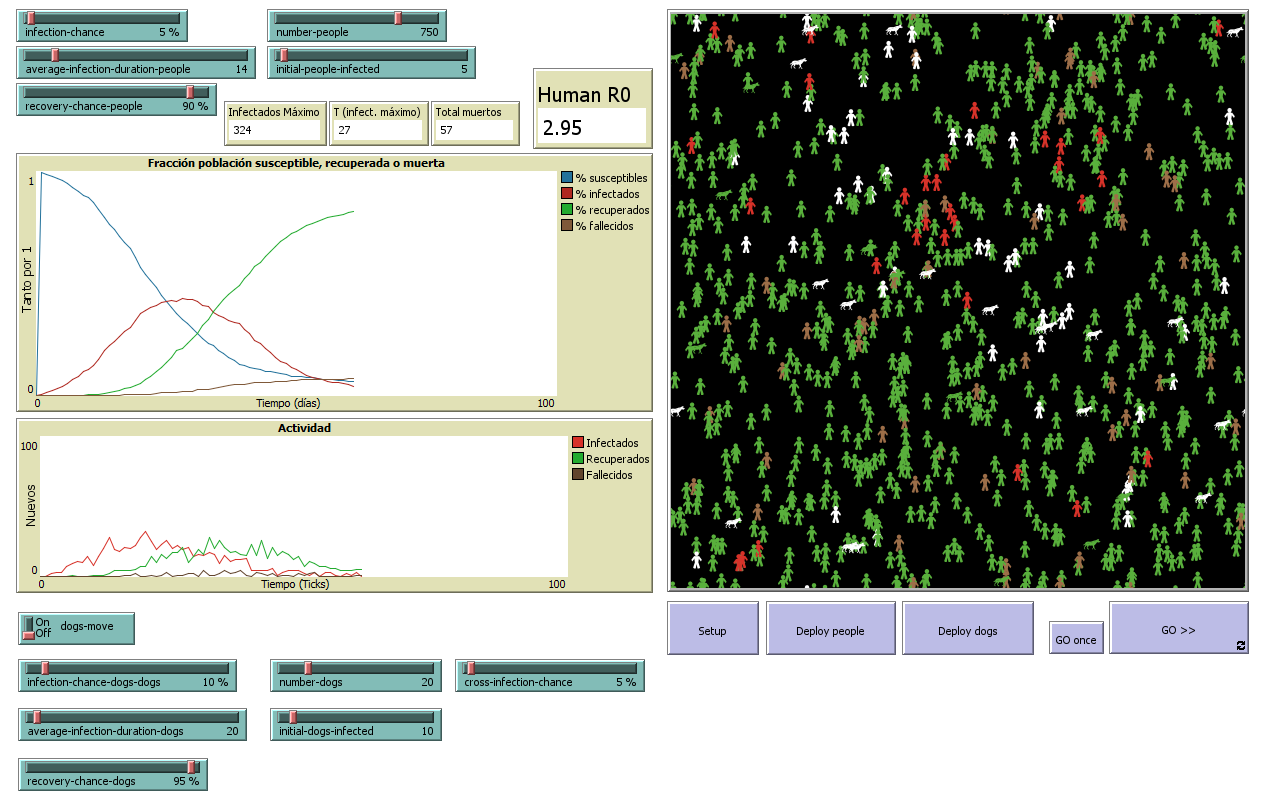Click the blue % susceptibles legend swatch
This screenshot has width=1264, height=800.
pyautogui.click(x=567, y=178)
